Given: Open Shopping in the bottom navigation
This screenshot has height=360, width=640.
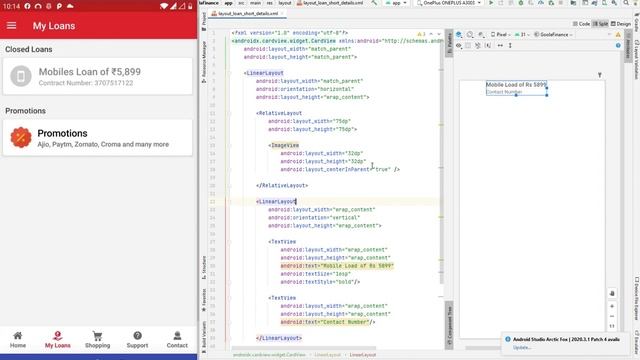Looking at the screenshot, I should 98,340.
